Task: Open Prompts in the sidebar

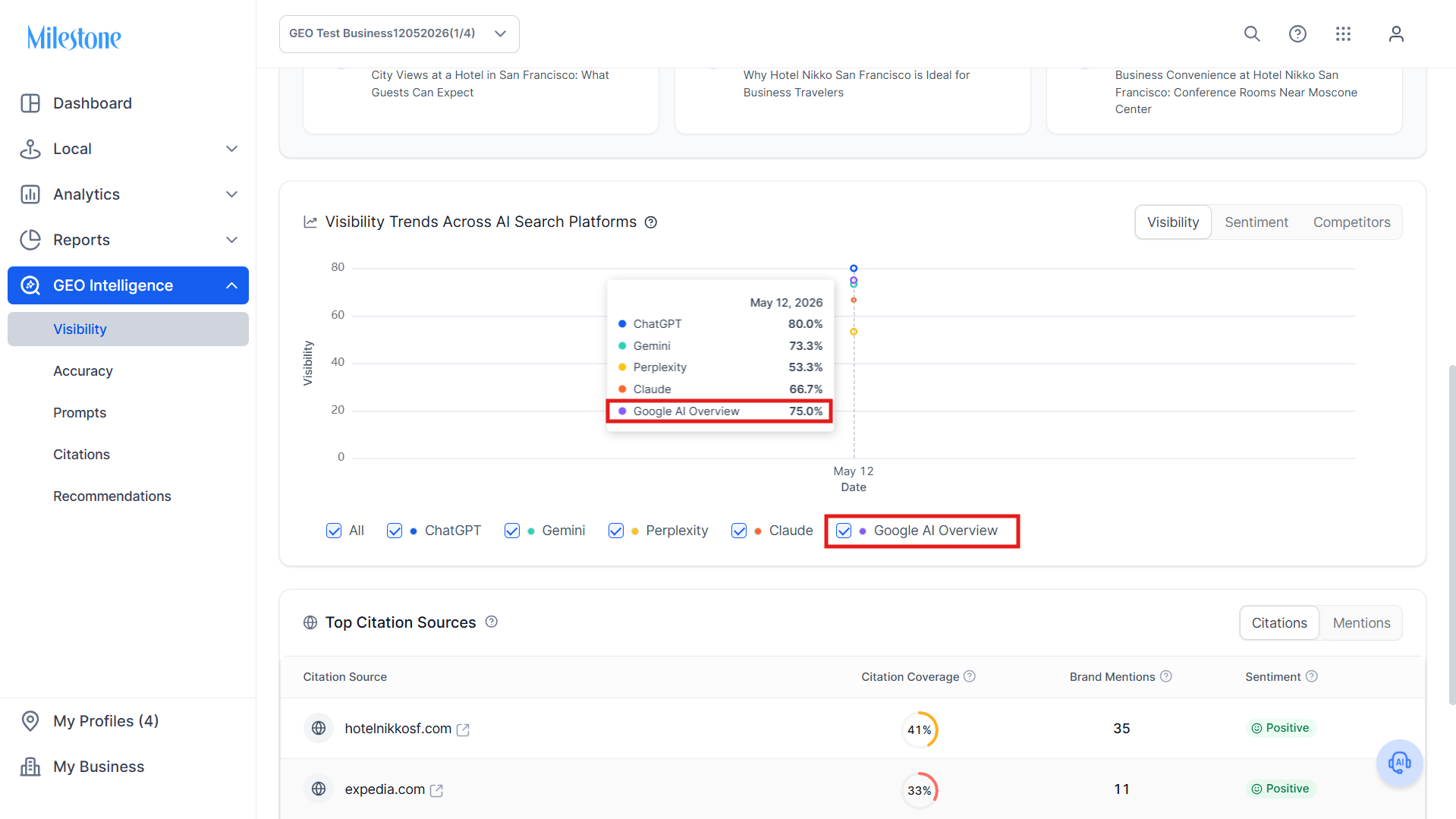Action: click(x=80, y=413)
